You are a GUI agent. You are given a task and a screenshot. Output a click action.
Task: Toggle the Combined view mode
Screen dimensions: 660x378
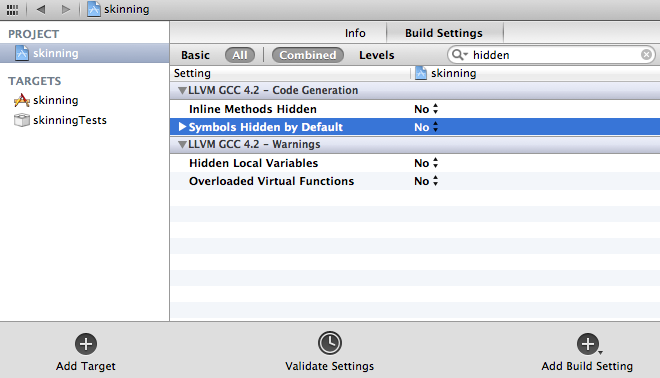tap(308, 55)
